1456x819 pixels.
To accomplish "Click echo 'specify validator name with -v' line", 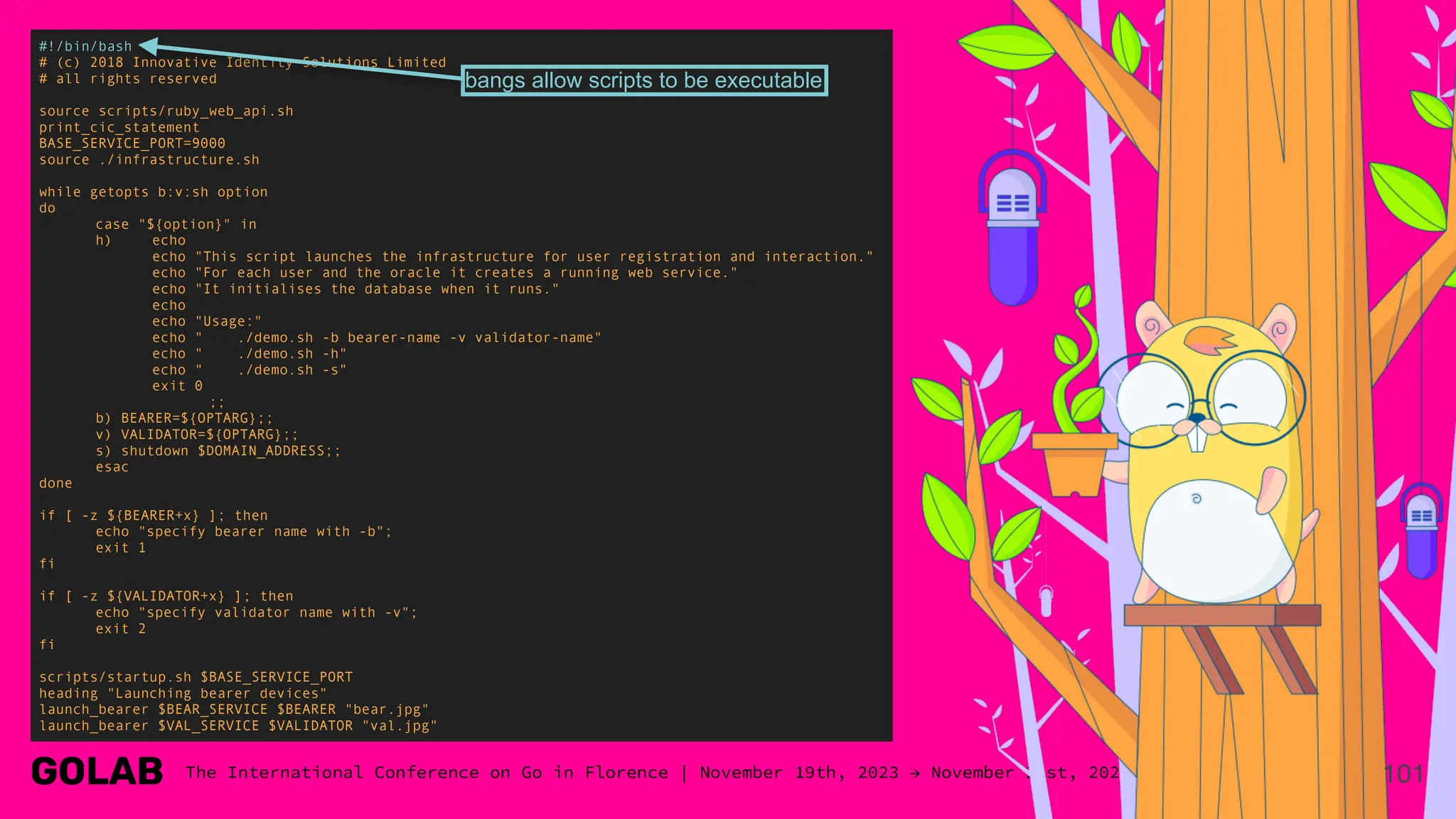I will tap(257, 613).
